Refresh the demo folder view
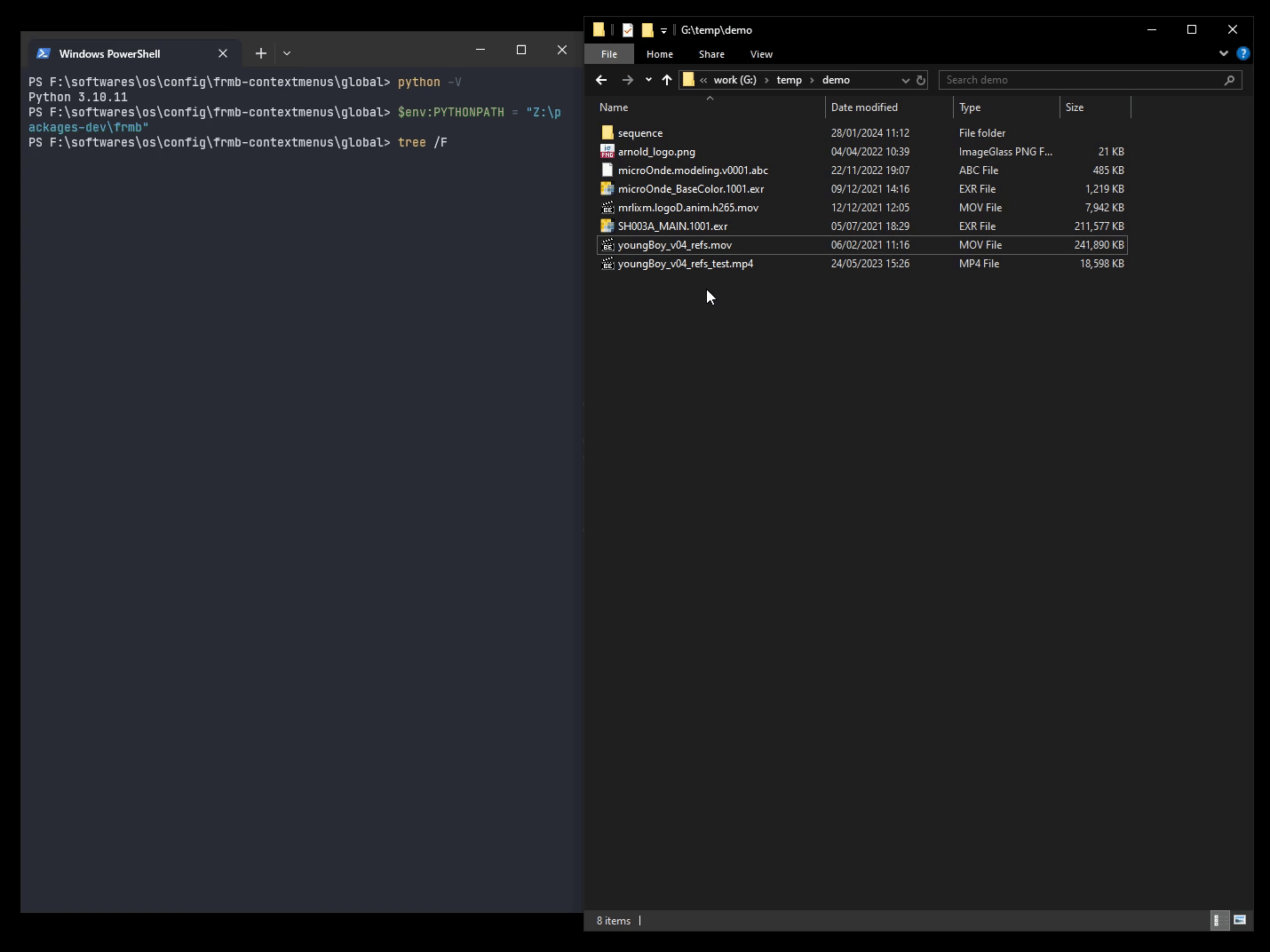This screenshot has height=952, width=1270. pyautogui.click(x=921, y=80)
